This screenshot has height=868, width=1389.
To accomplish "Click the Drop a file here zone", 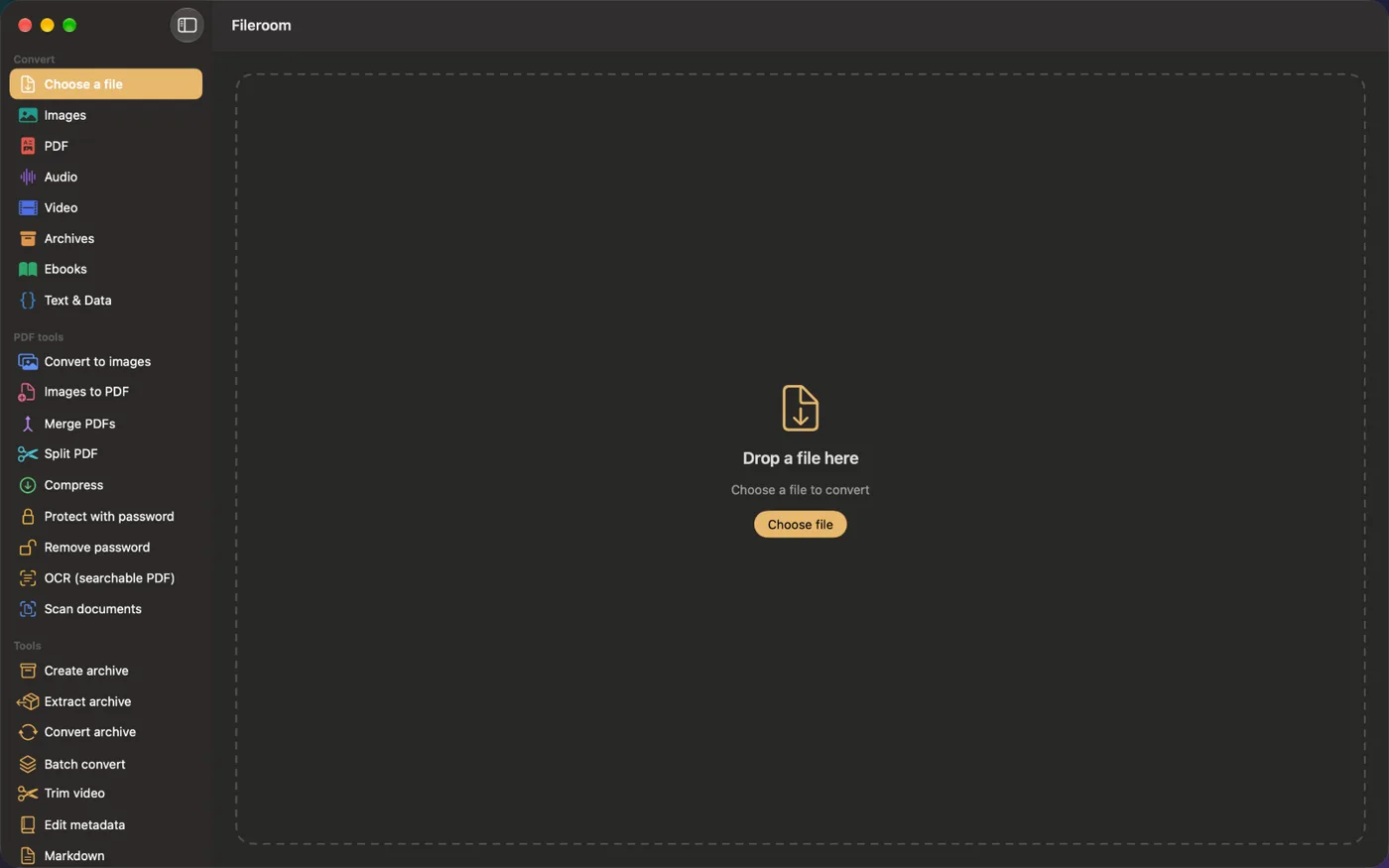I will [x=800, y=459].
